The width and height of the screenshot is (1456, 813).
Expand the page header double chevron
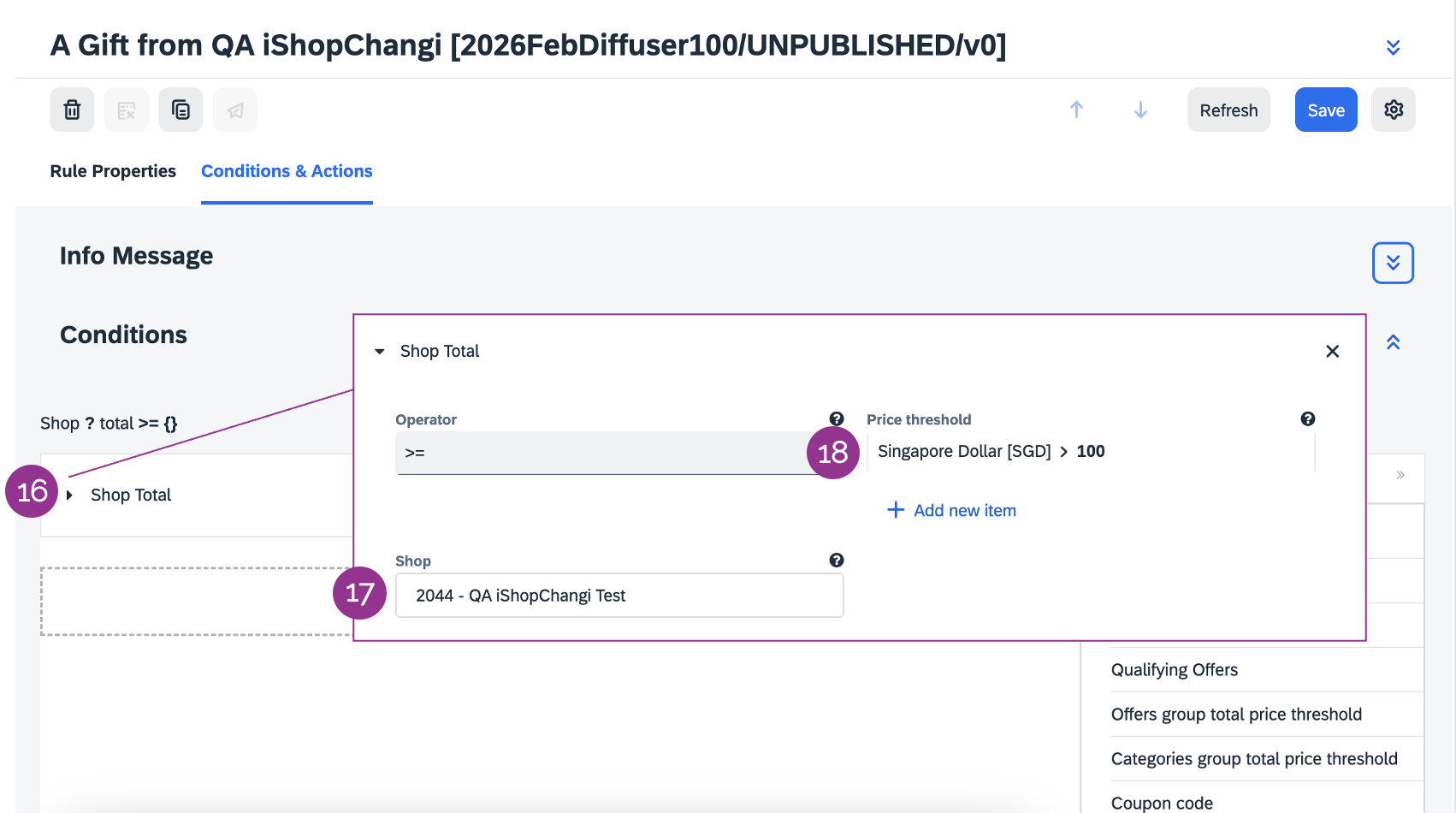[1393, 47]
